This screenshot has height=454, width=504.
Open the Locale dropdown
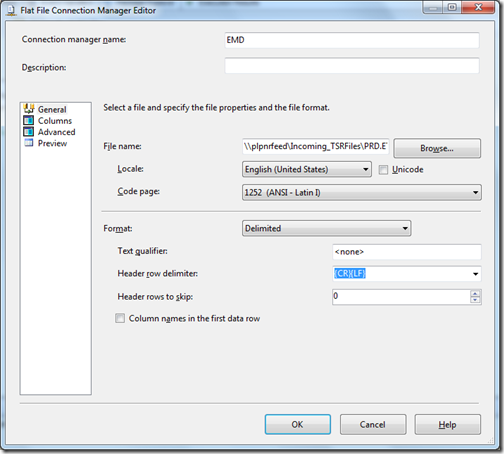coord(307,169)
